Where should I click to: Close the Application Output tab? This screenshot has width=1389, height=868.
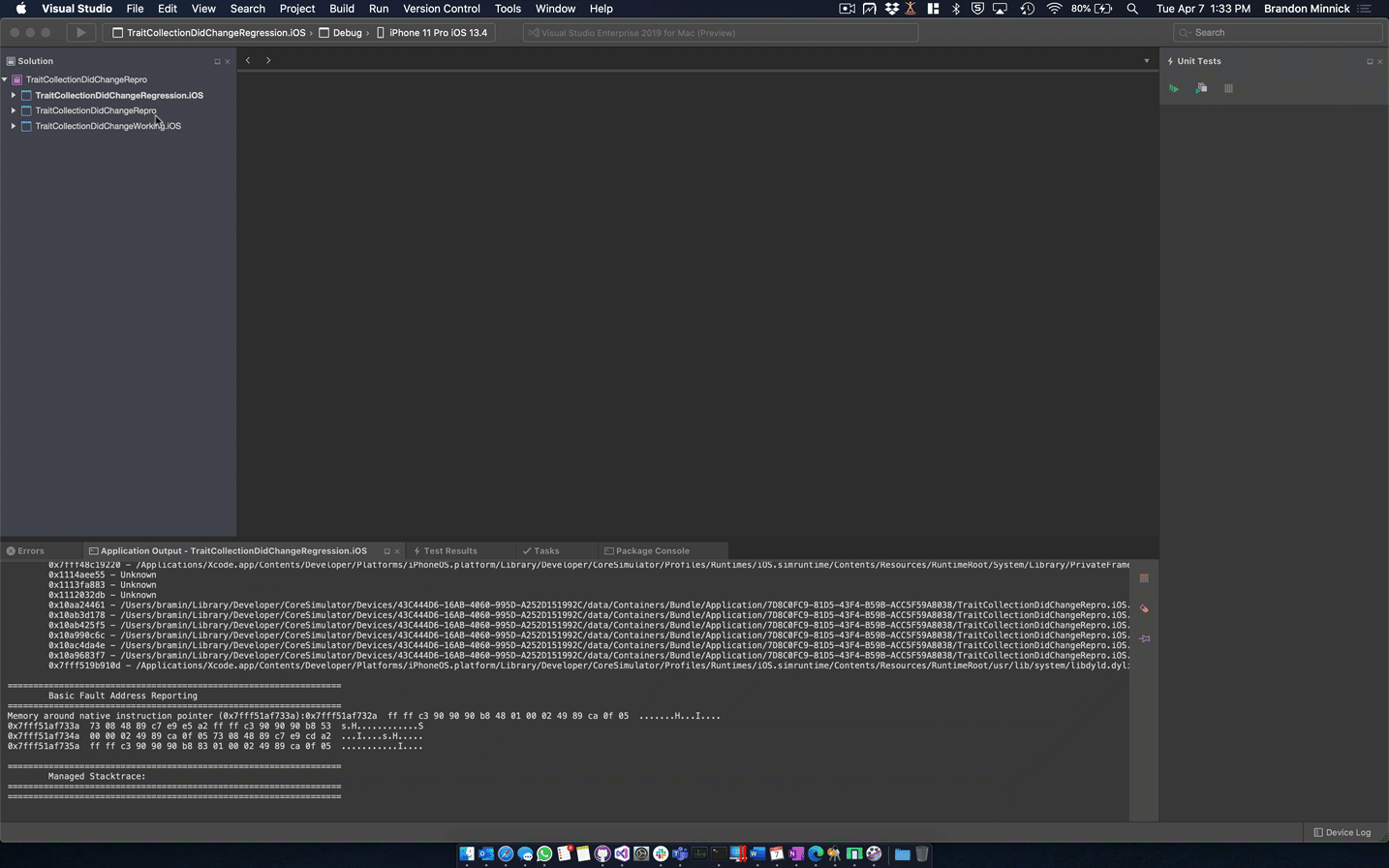click(x=397, y=551)
